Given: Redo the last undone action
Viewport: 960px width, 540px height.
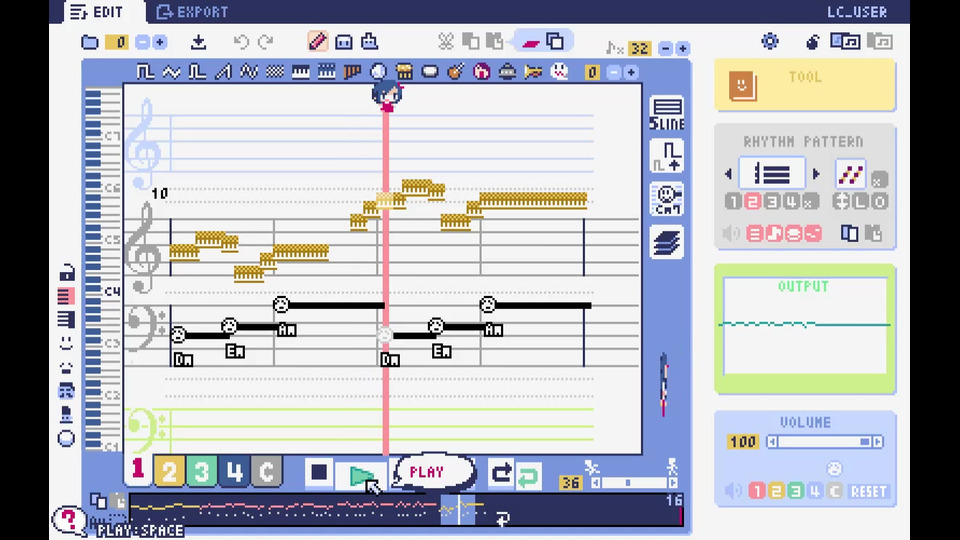Looking at the screenshot, I should pyautogui.click(x=266, y=42).
